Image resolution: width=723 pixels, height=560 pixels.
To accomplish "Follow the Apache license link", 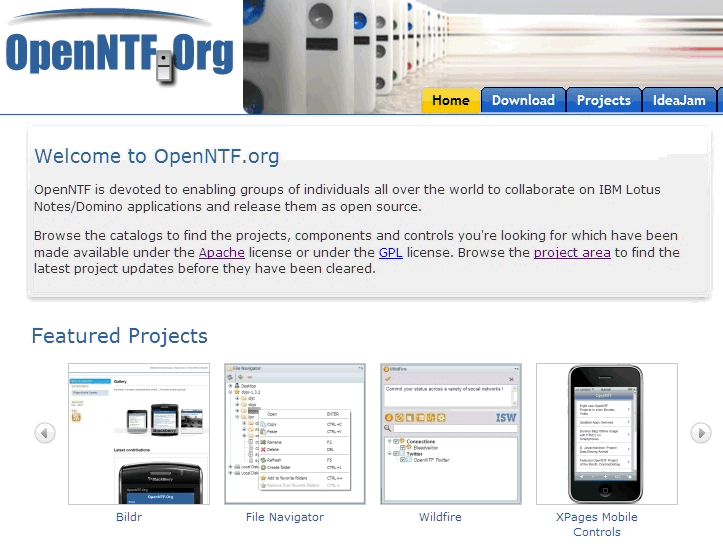I will 222,252.
